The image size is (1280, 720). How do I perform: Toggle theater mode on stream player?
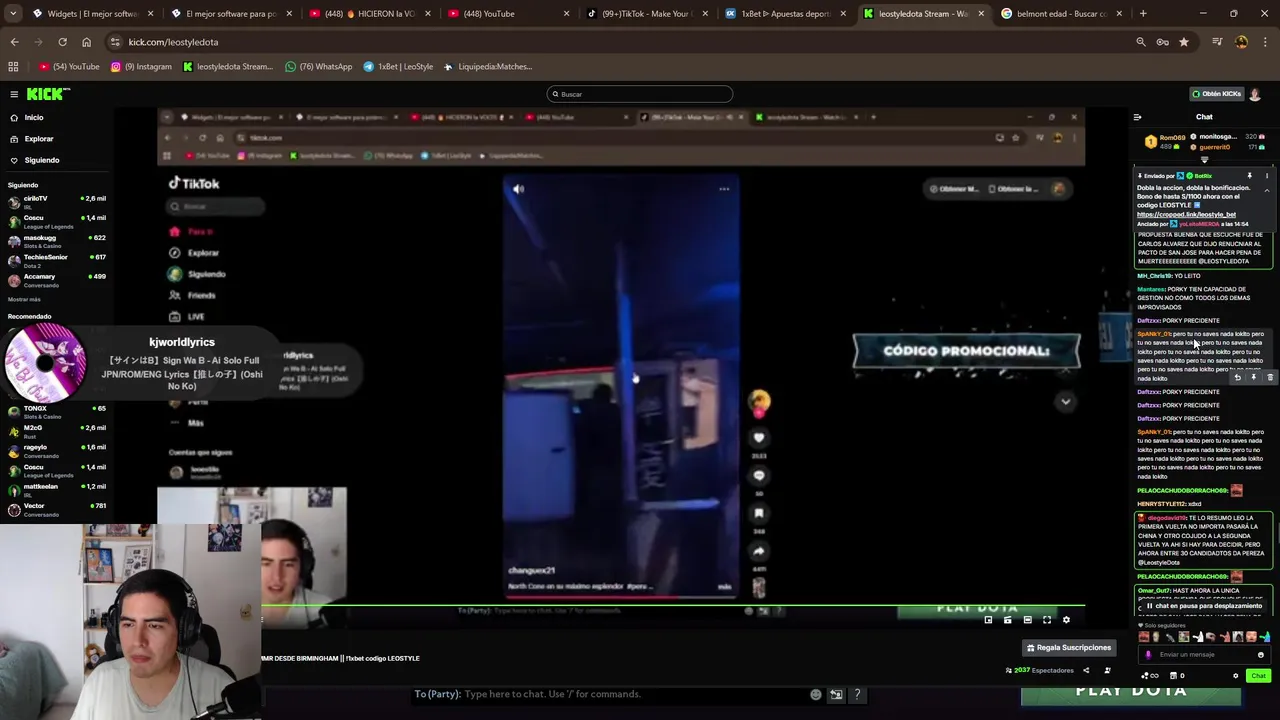[x=1027, y=620]
